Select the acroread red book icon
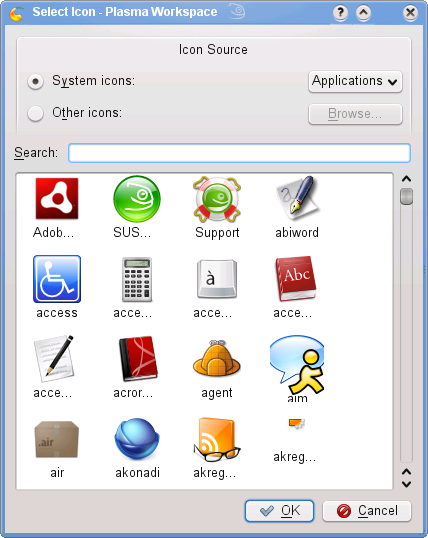428x538 pixels. pos(138,359)
